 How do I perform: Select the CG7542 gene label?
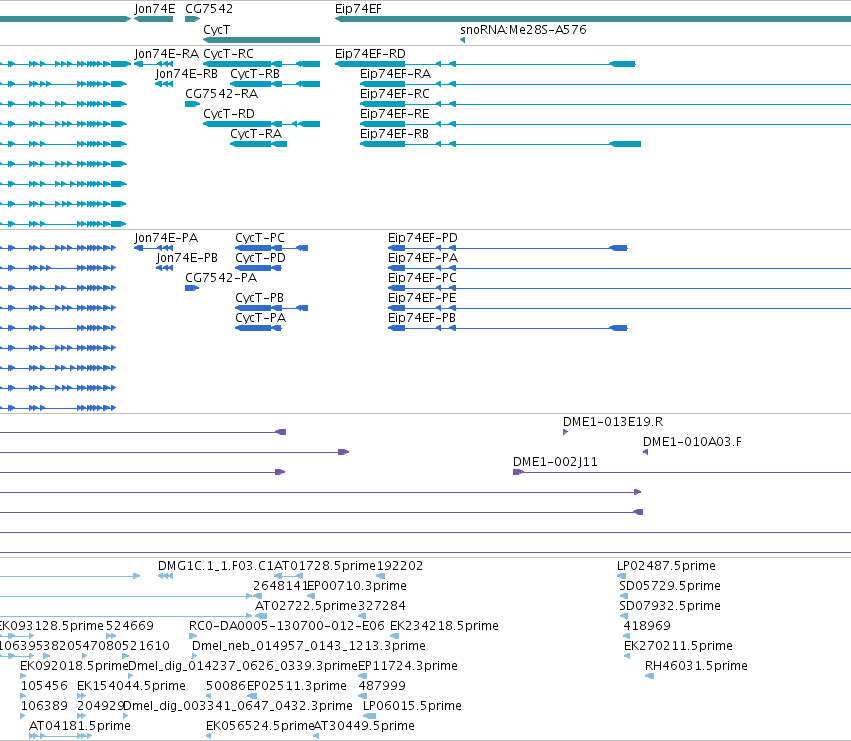pyautogui.click(x=209, y=9)
